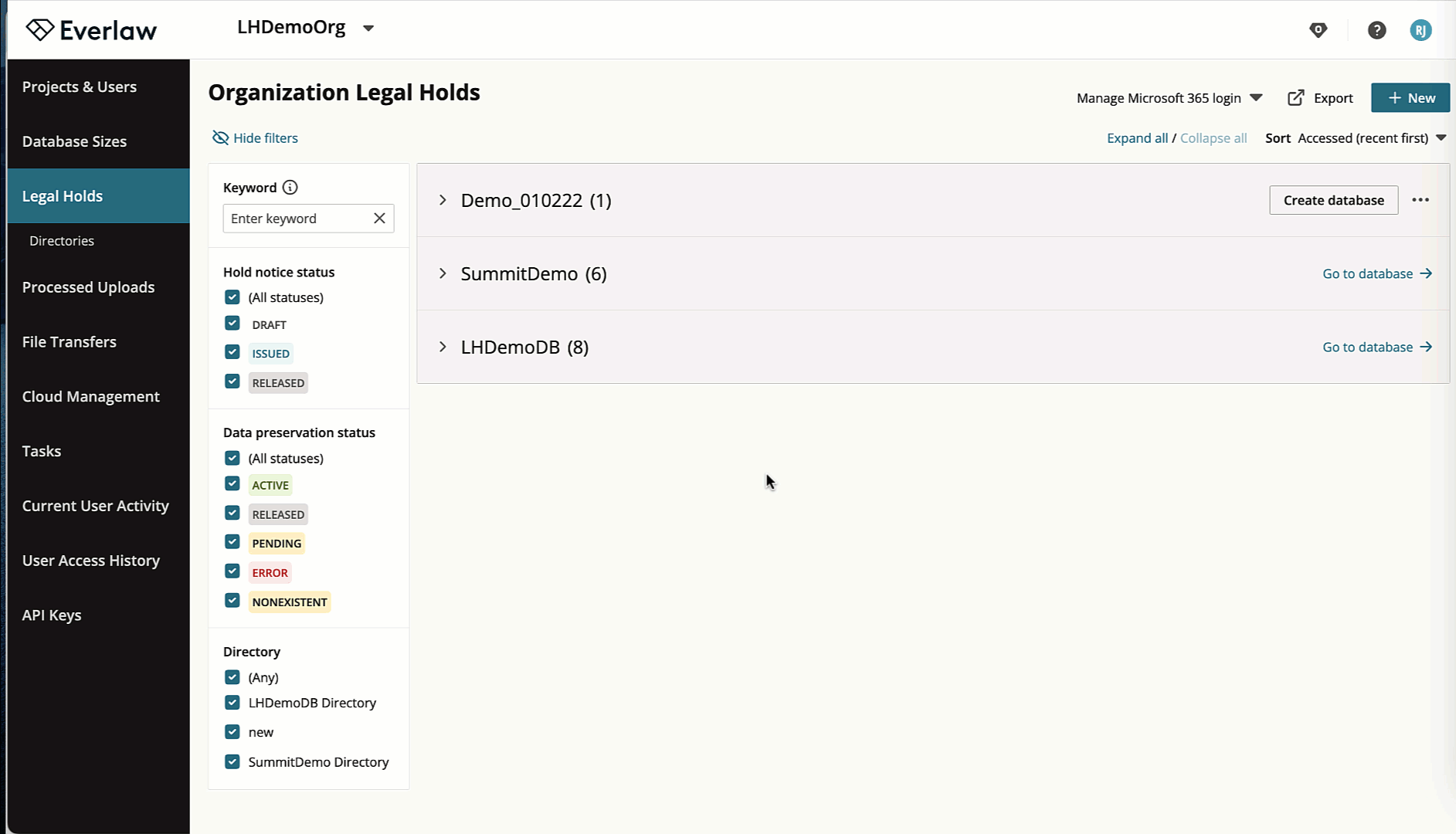Uncheck the ISSUED status checkbox

pos(232,352)
